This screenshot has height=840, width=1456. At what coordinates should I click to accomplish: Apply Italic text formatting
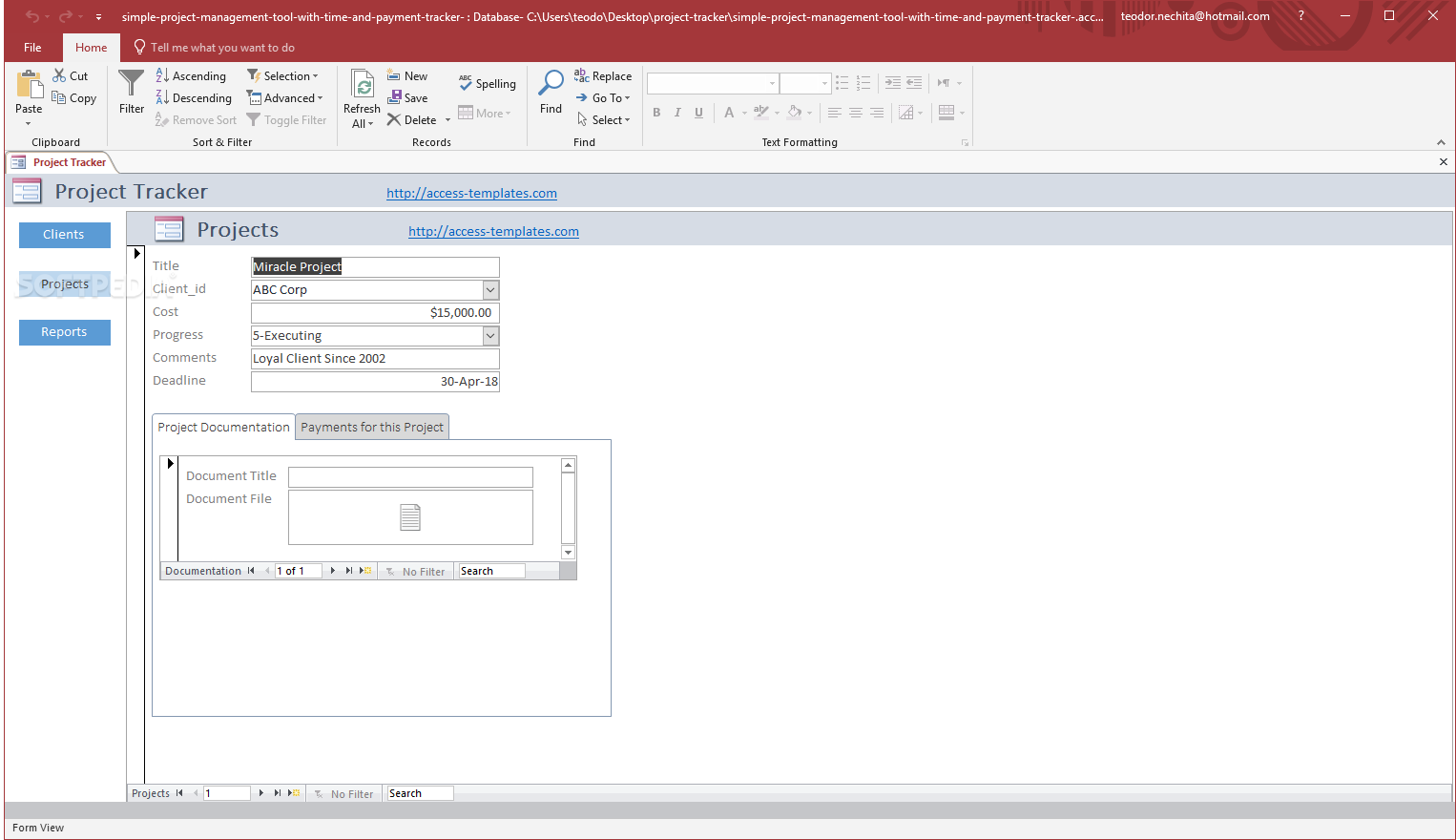(677, 112)
